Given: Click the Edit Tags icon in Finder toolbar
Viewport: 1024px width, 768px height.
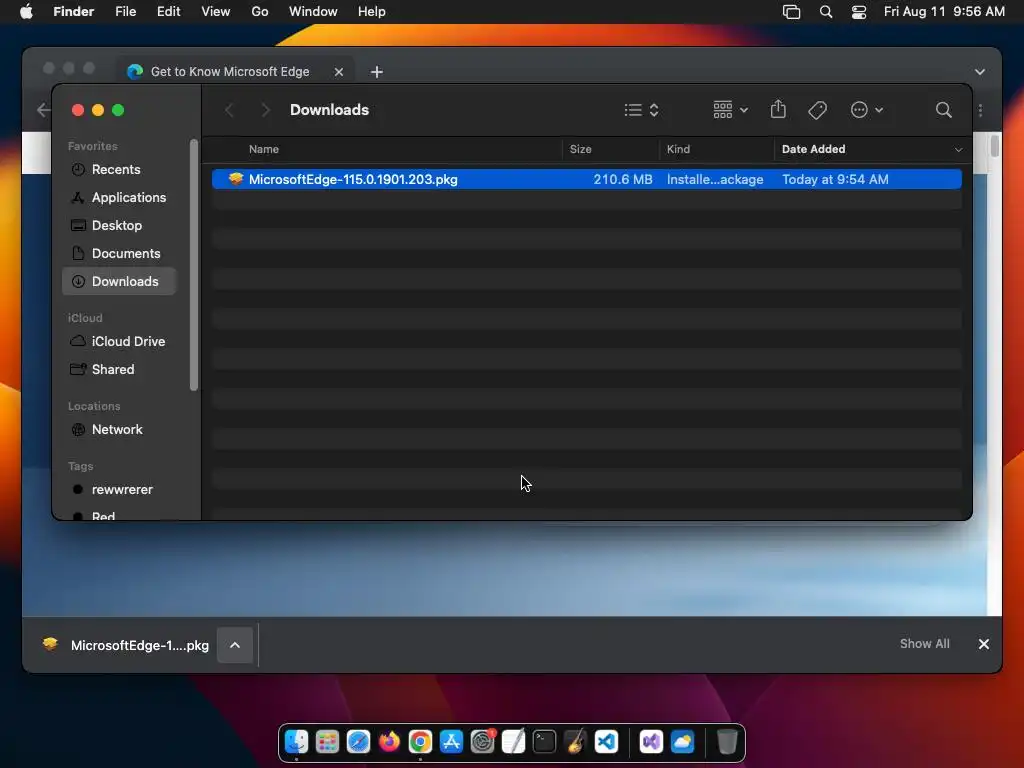Looking at the screenshot, I should 817,110.
